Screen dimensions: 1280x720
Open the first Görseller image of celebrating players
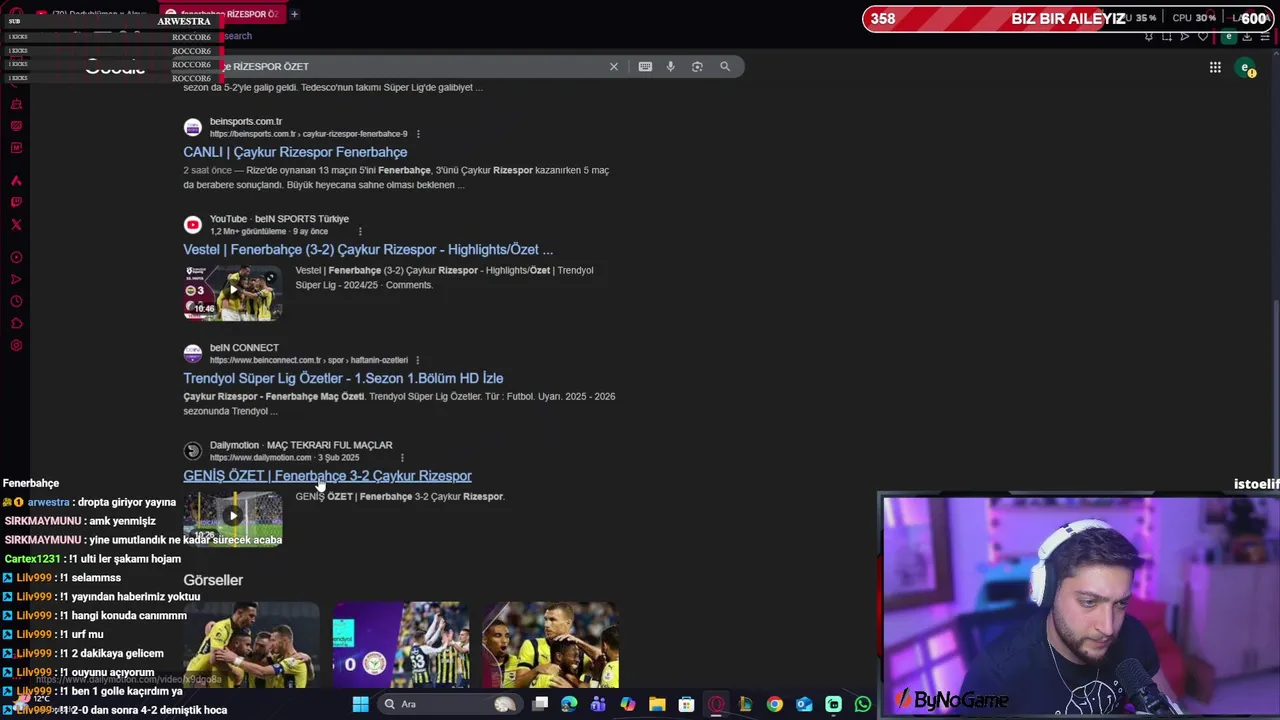[x=251, y=645]
